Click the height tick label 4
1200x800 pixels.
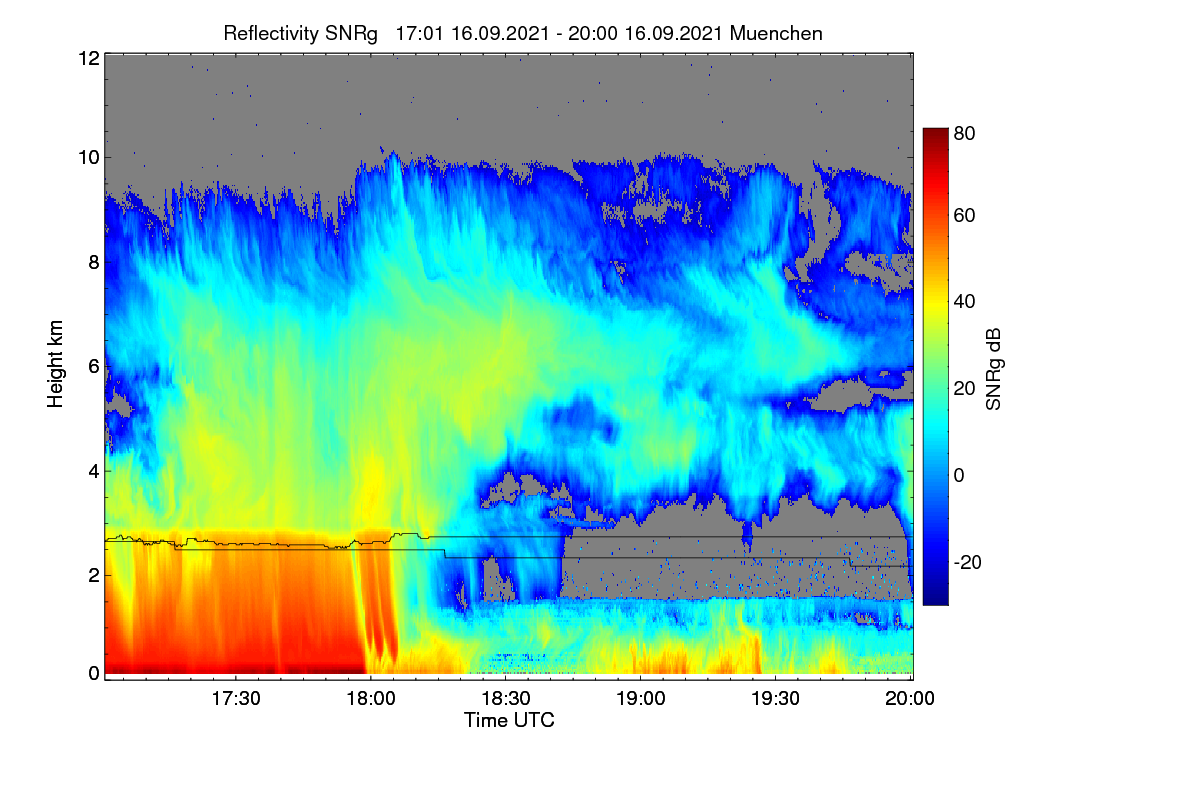coord(93,471)
